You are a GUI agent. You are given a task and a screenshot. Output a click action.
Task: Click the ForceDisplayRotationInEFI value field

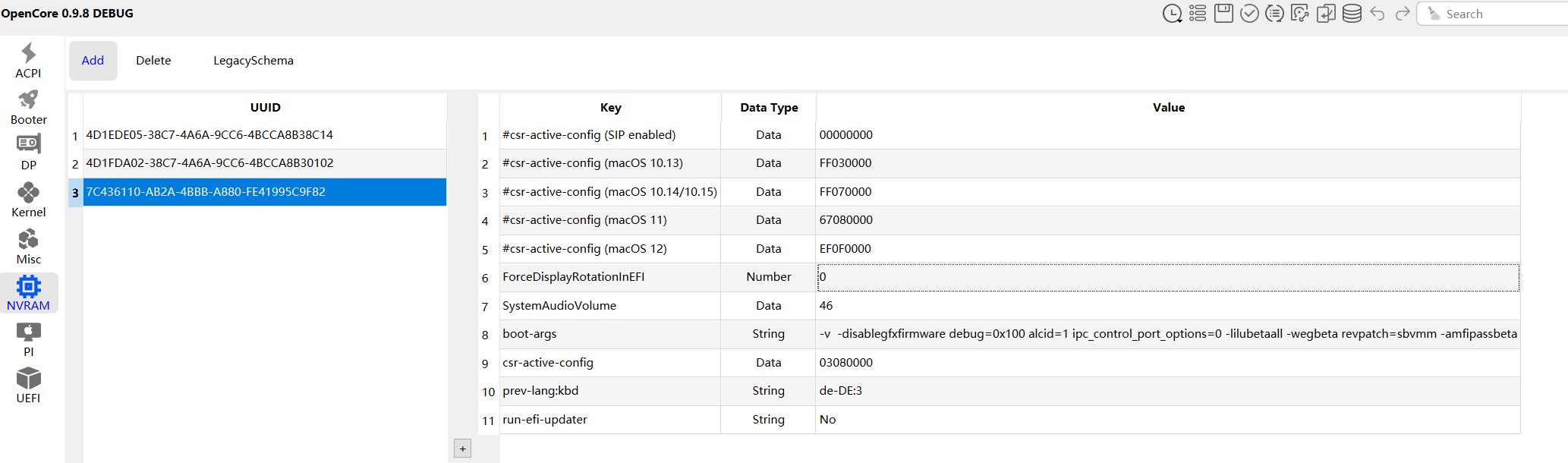[1167, 277]
